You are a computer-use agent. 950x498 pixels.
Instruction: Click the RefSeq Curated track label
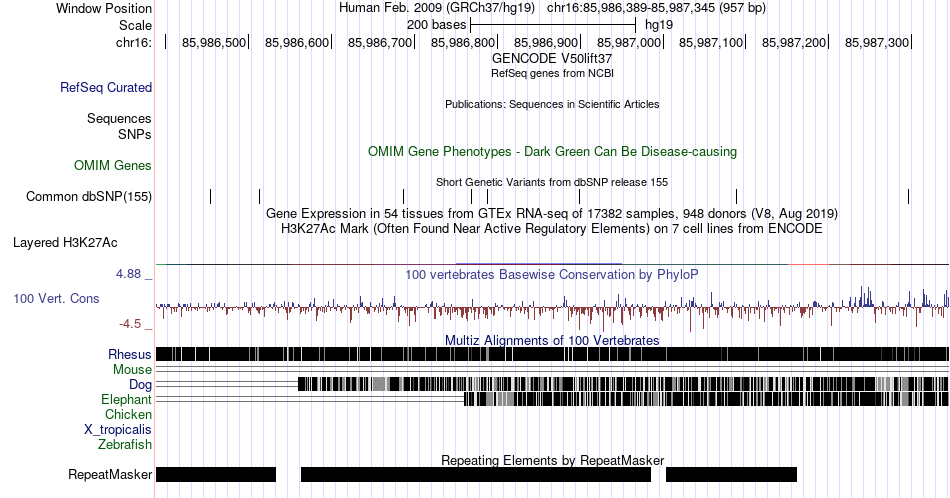coord(106,87)
